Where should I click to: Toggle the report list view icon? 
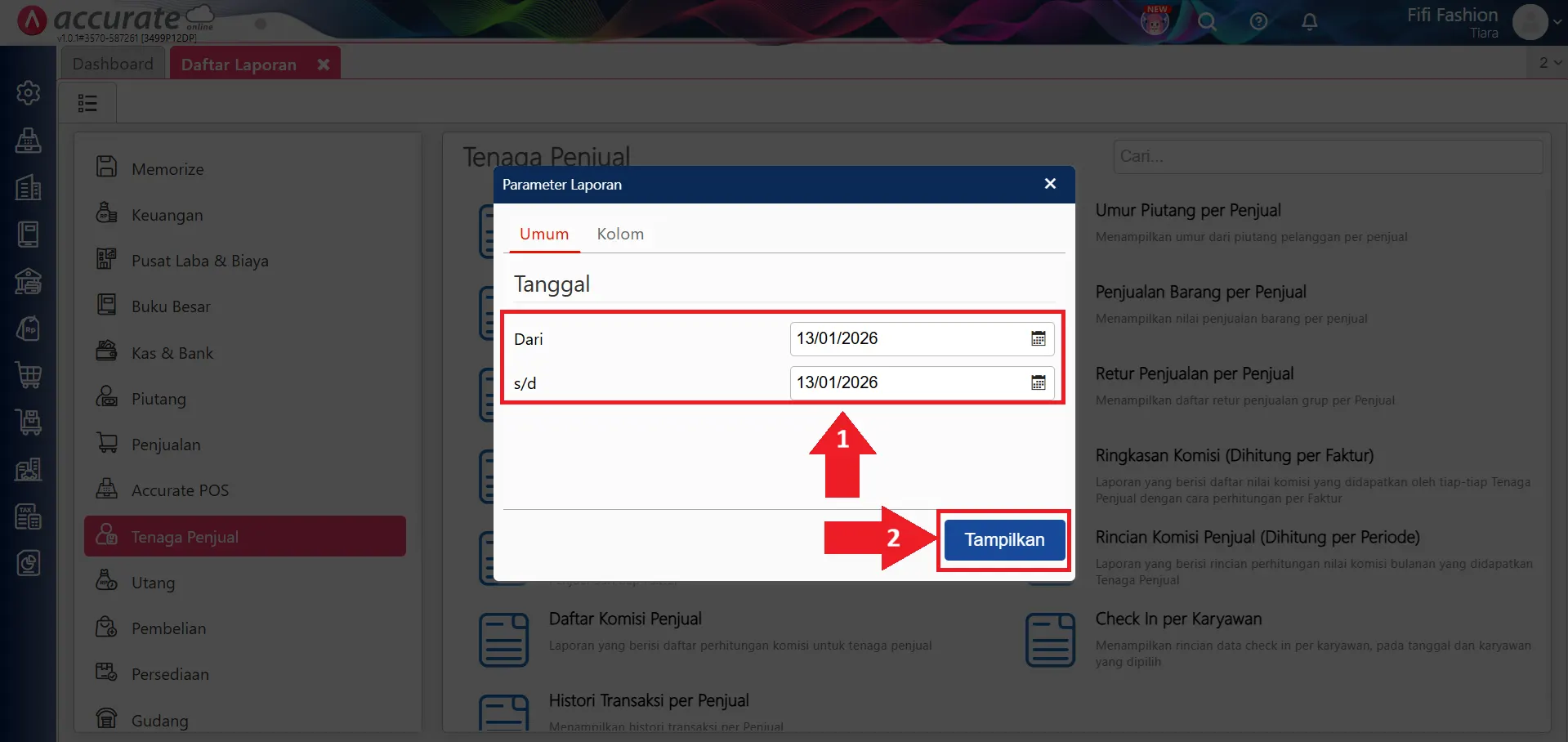click(87, 103)
